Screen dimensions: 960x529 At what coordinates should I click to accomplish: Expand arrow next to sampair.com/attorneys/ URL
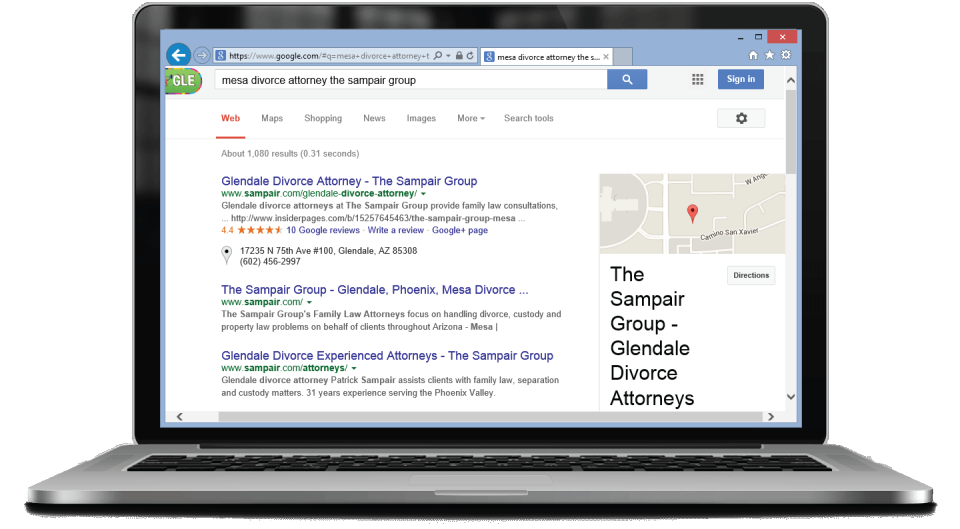point(354,368)
